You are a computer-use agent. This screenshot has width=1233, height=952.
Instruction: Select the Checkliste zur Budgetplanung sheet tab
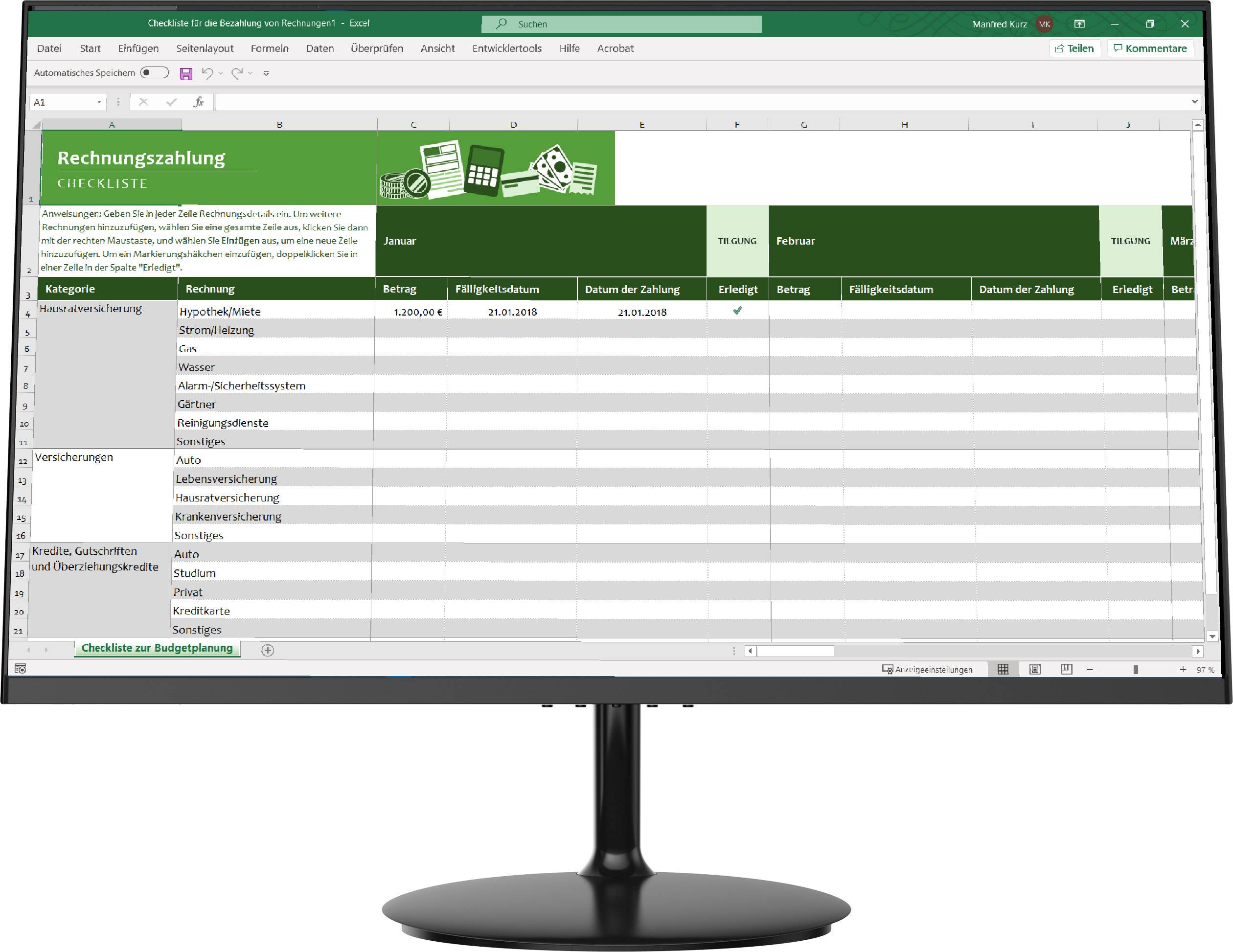pyautogui.click(x=158, y=648)
